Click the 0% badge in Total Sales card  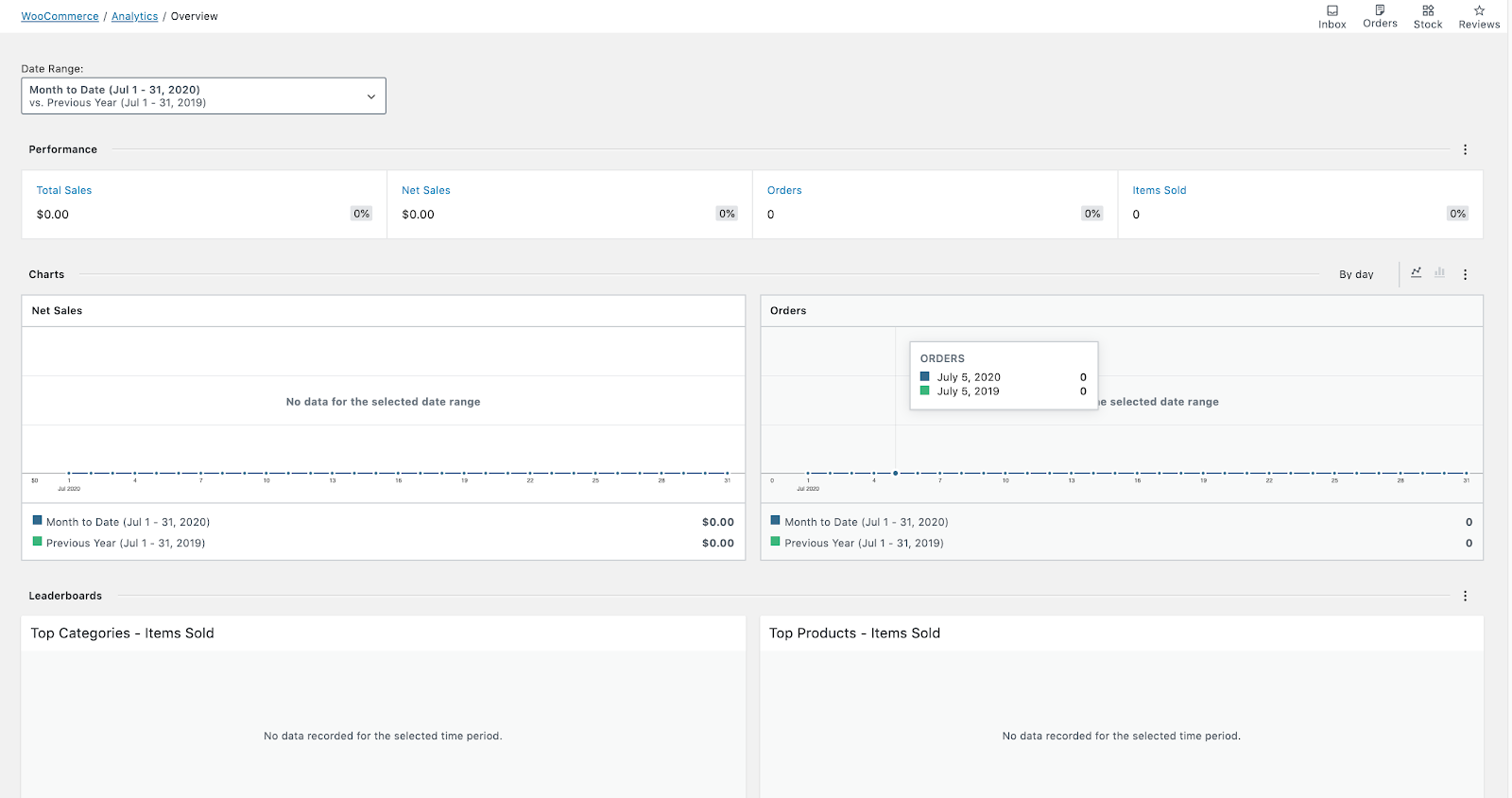[362, 214]
